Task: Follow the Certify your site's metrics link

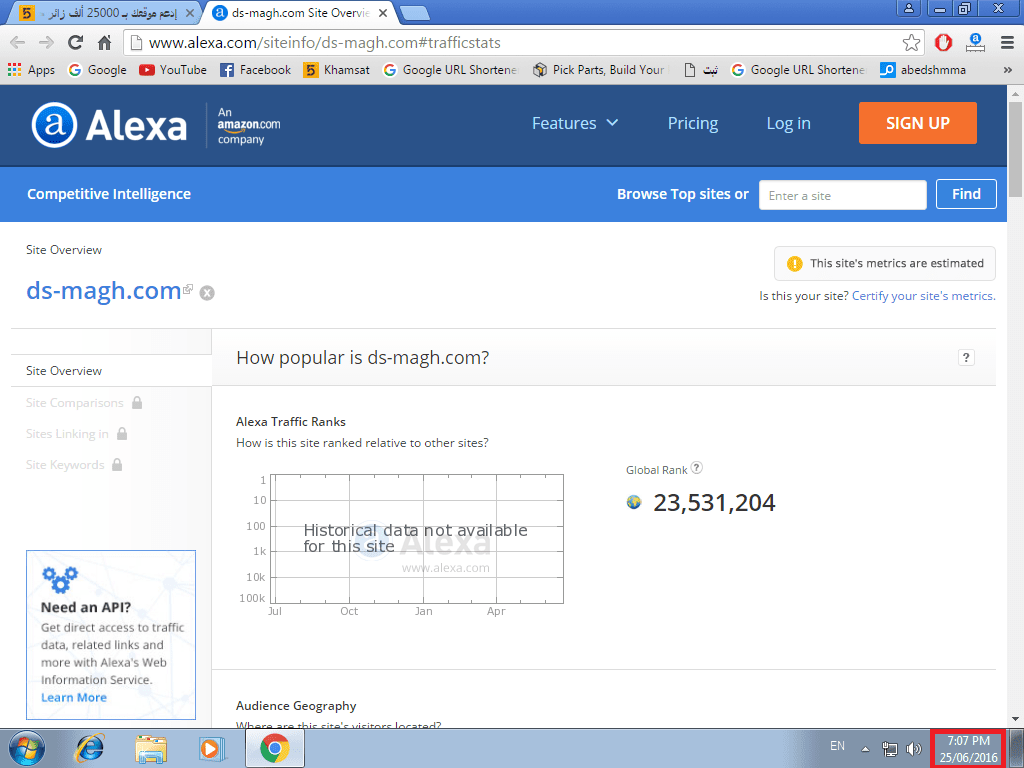Action: (x=923, y=296)
